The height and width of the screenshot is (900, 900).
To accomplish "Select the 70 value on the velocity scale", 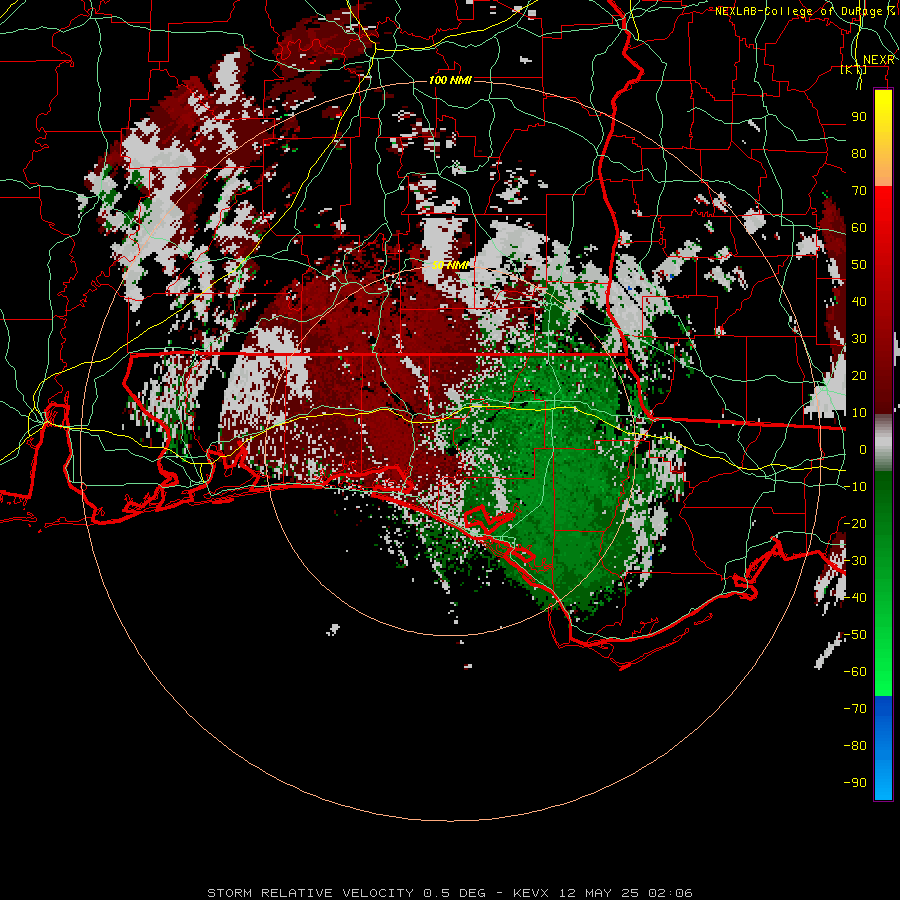I will tap(859, 191).
